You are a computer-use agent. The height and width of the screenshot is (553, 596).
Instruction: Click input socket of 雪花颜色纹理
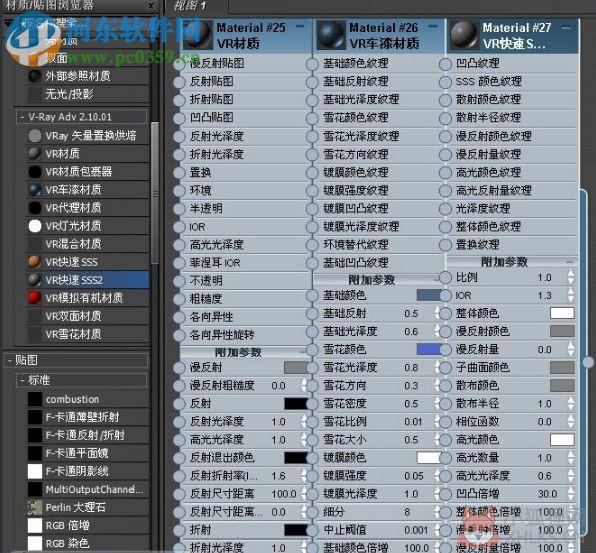[312, 118]
